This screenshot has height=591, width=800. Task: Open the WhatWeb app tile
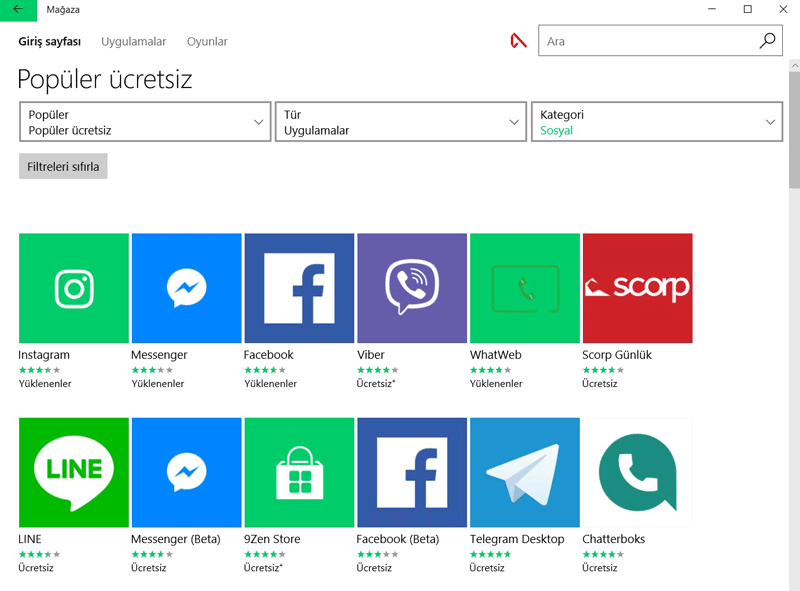pos(524,288)
